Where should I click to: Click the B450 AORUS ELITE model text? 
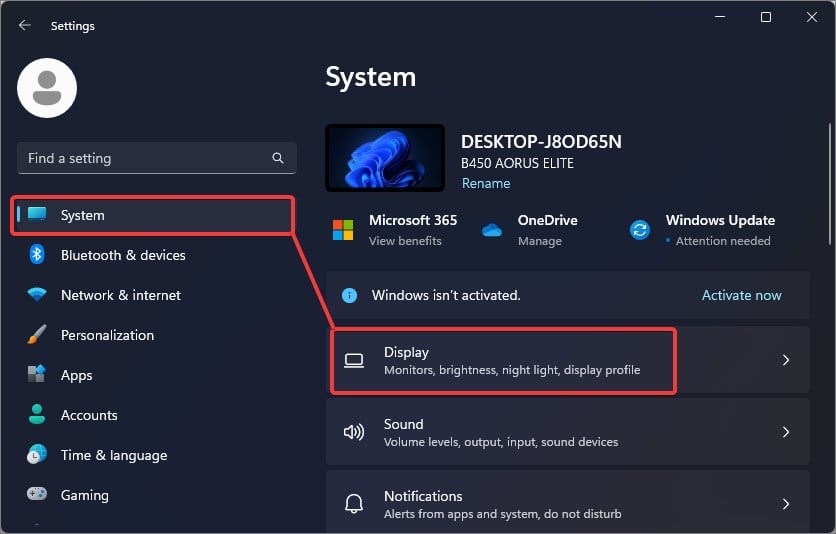517,163
